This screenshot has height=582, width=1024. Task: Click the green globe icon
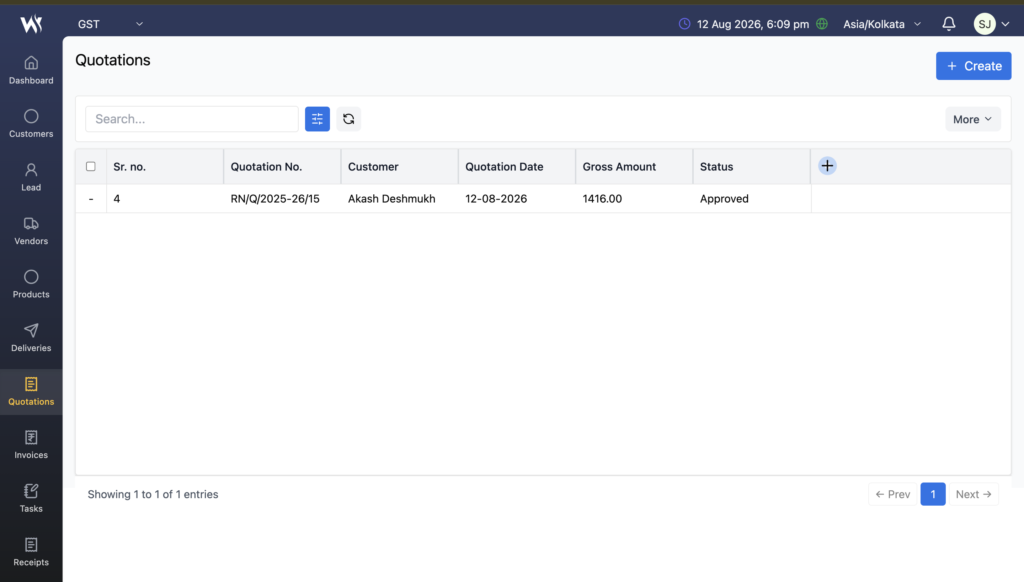click(822, 24)
